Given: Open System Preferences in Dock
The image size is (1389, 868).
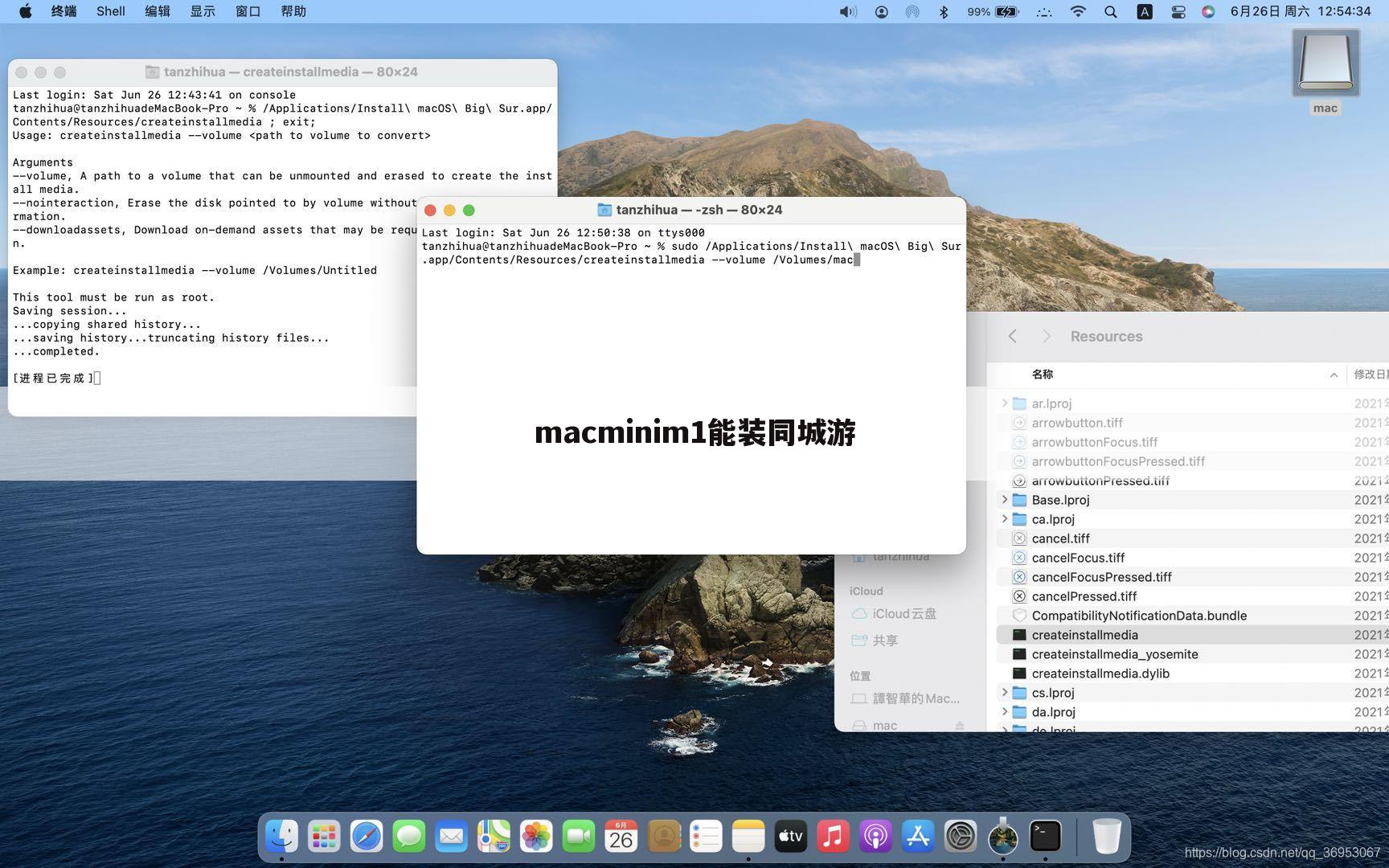Looking at the screenshot, I should [960, 837].
